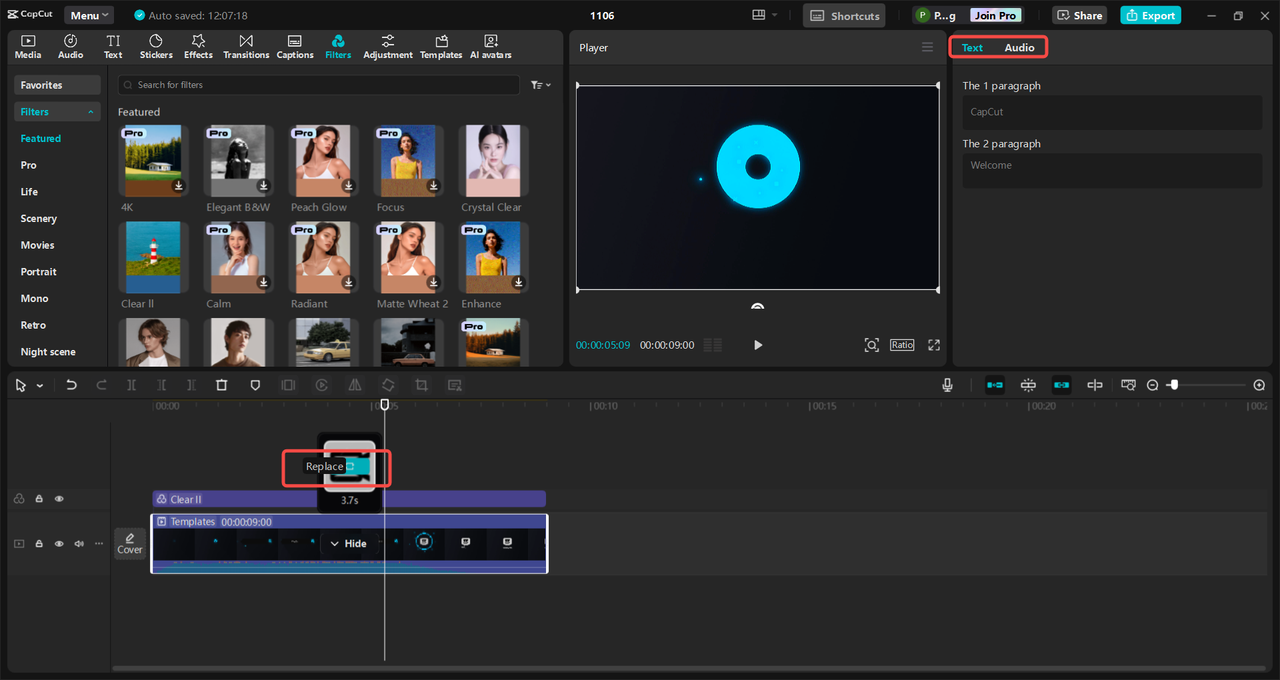
Task: Open the filter sort options dropdown
Action: tap(540, 85)
